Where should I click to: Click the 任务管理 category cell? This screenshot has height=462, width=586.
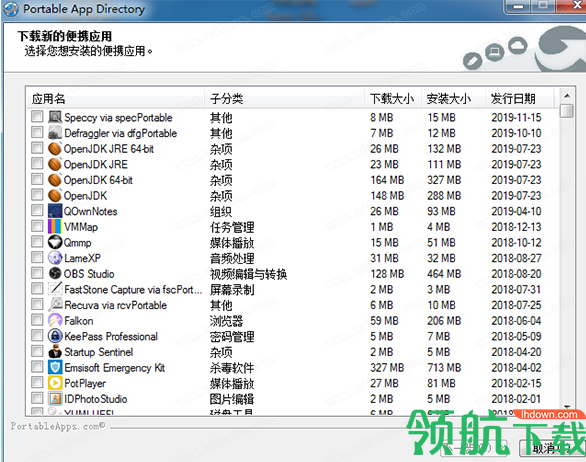[232, 227]
